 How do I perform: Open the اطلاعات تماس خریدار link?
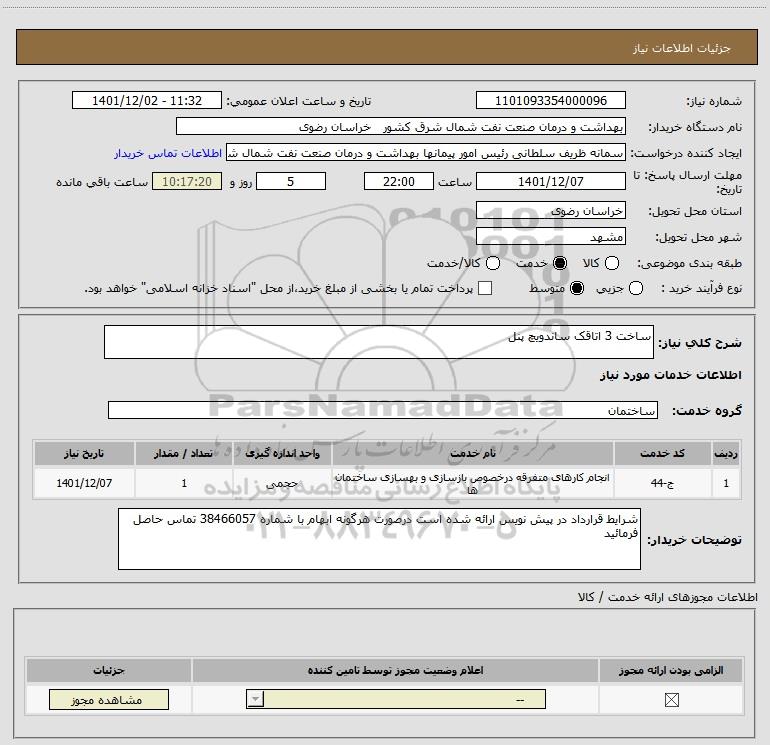pyautogui.click(x=168, y=153)
